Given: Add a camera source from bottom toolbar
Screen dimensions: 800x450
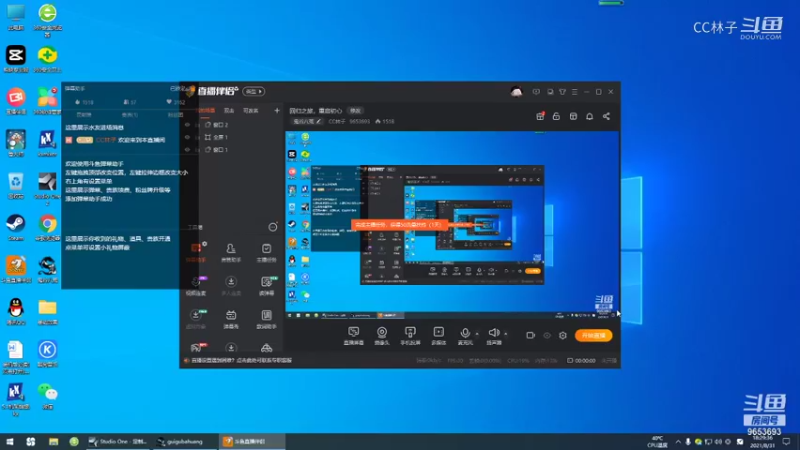Looking at the screenshot, I should pos(382,336).
